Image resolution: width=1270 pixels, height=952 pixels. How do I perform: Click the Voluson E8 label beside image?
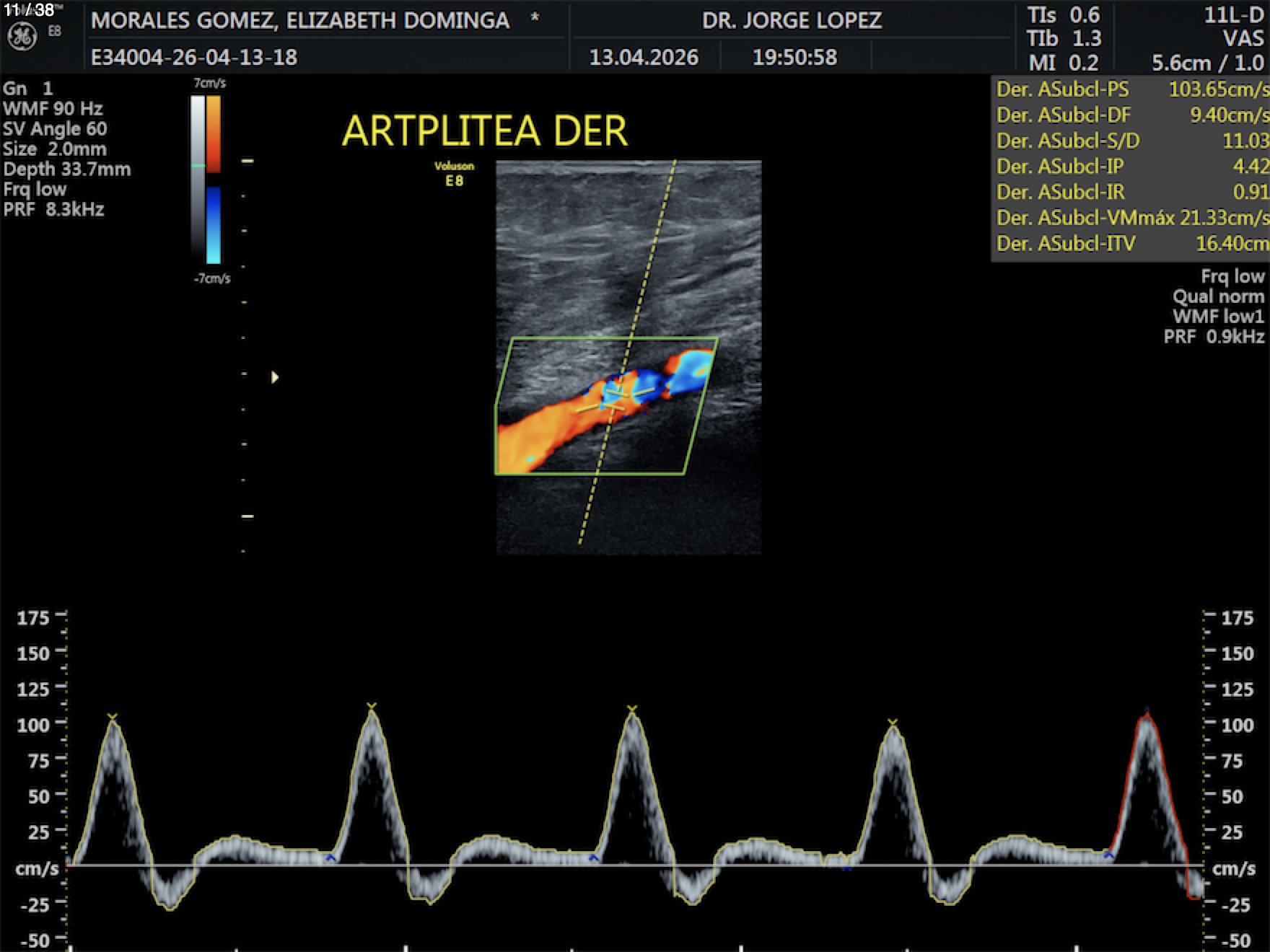click(x=454, y=174)
